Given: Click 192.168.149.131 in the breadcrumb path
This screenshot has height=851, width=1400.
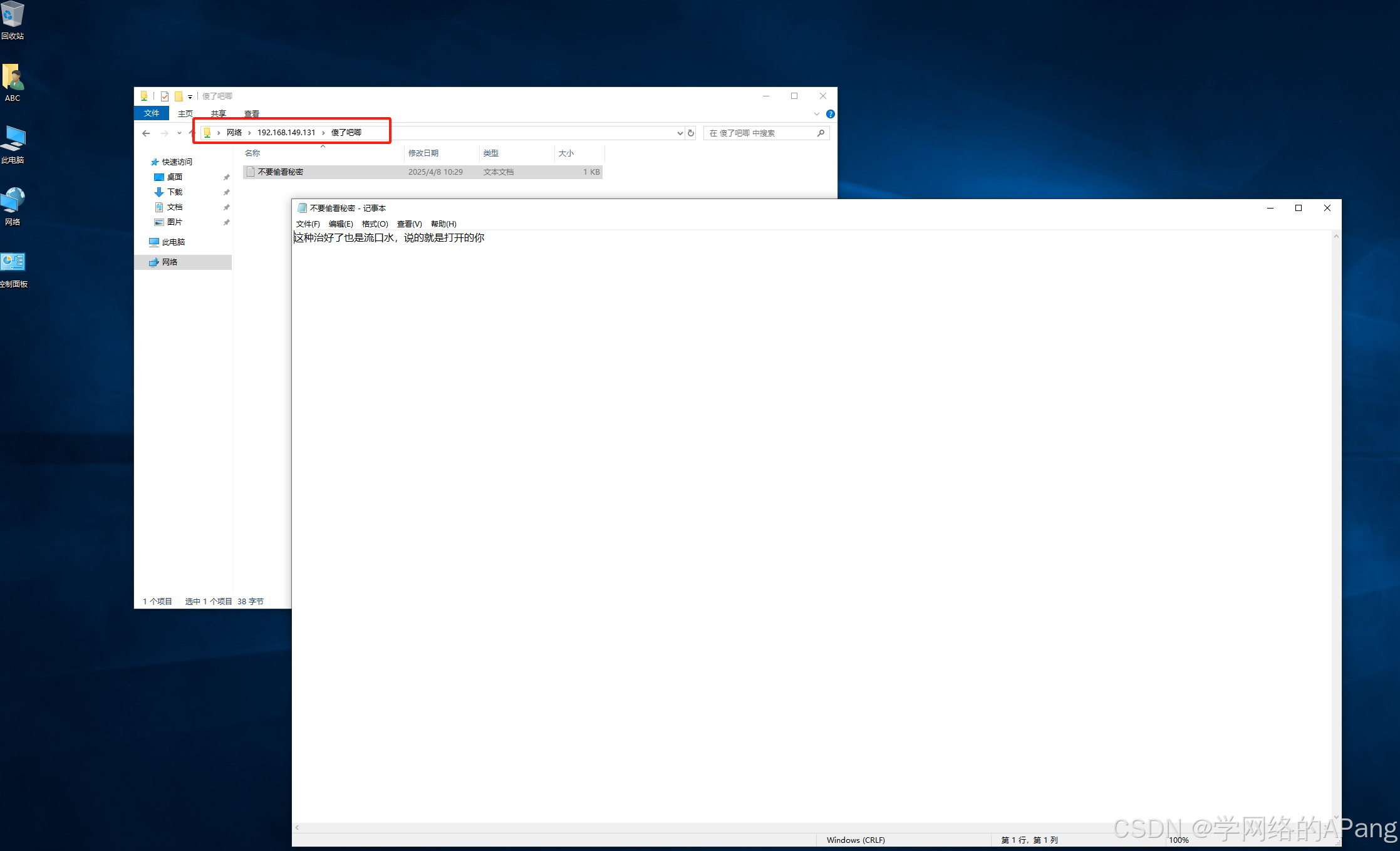Looking at the screenshot, I should 286,133.
